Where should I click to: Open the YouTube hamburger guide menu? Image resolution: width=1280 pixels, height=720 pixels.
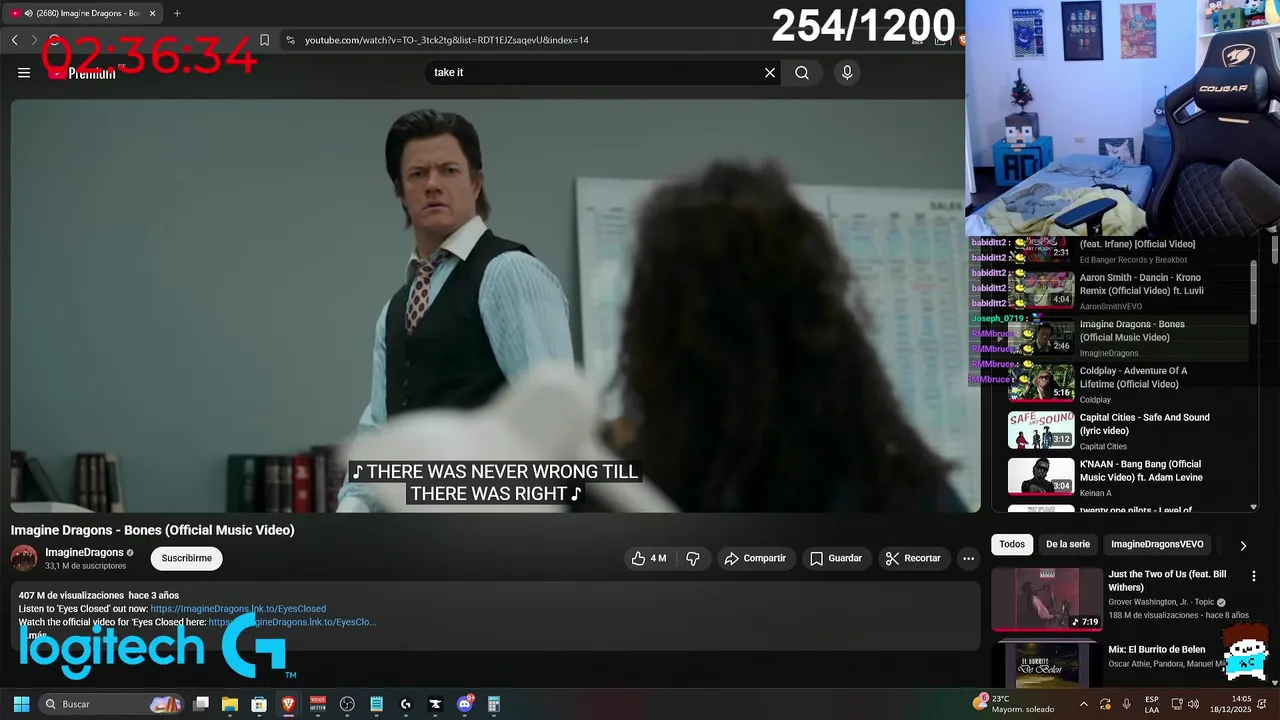[24, 72]
